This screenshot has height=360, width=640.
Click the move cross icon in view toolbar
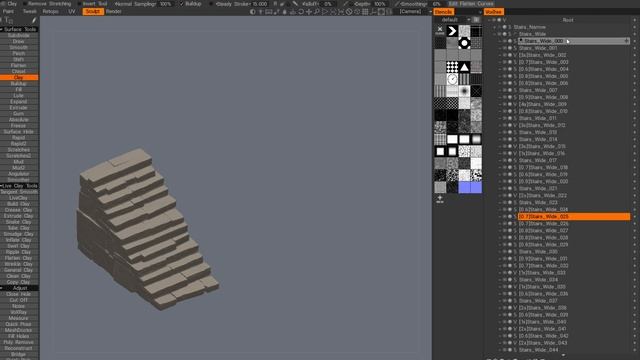[309, 12]
